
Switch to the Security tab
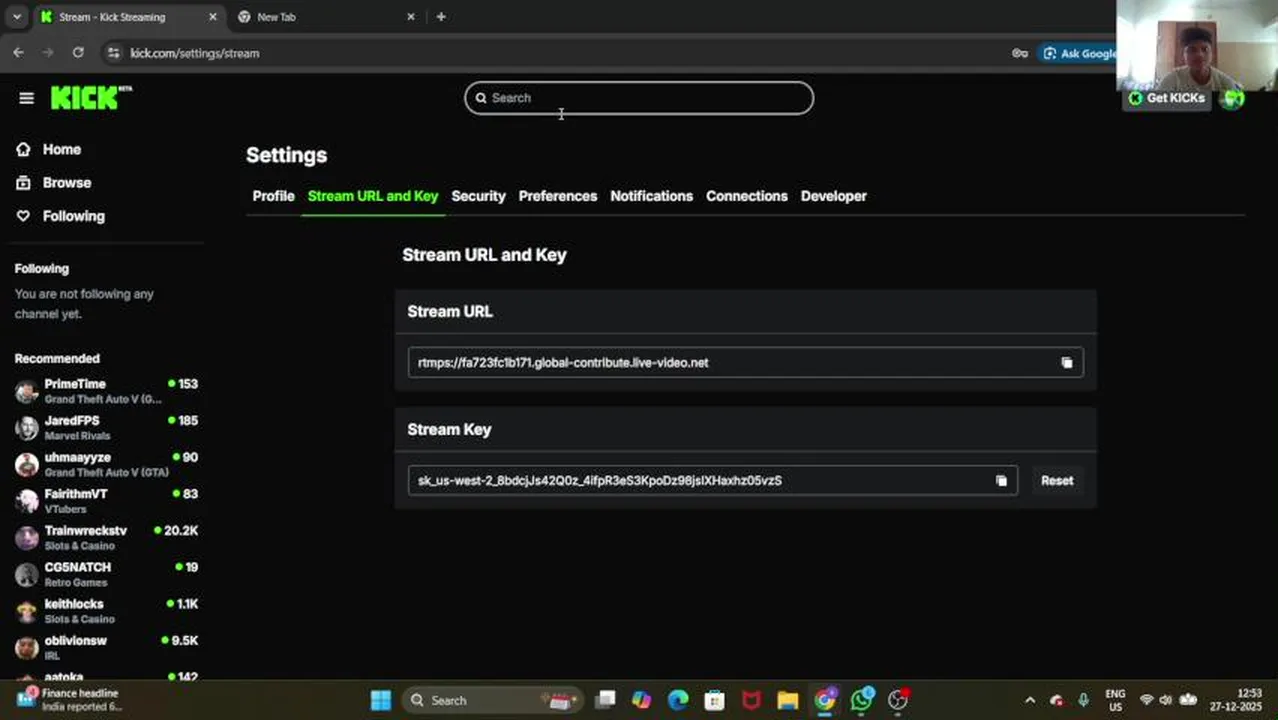click(x=478, y=196)
